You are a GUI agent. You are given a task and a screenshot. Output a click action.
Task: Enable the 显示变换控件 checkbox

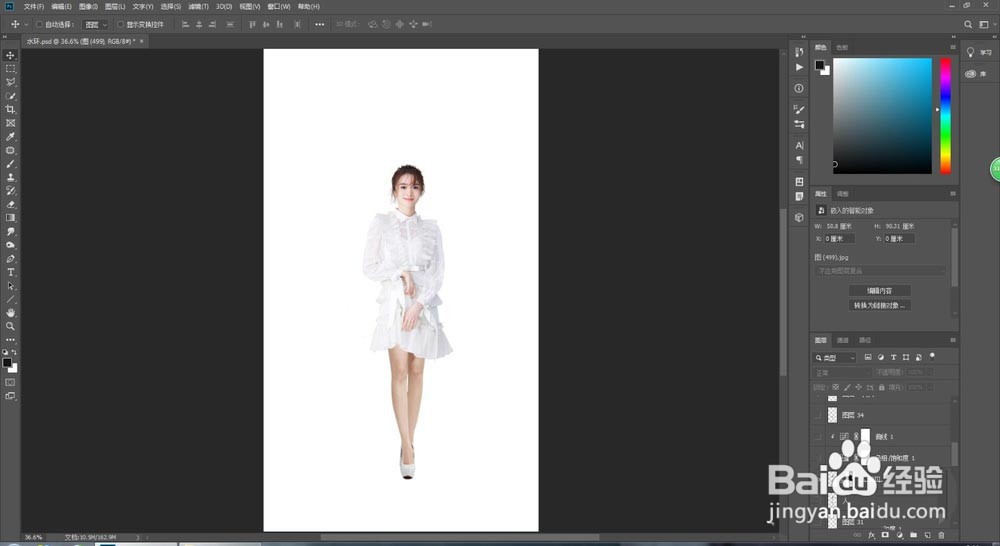pos(120,24)
